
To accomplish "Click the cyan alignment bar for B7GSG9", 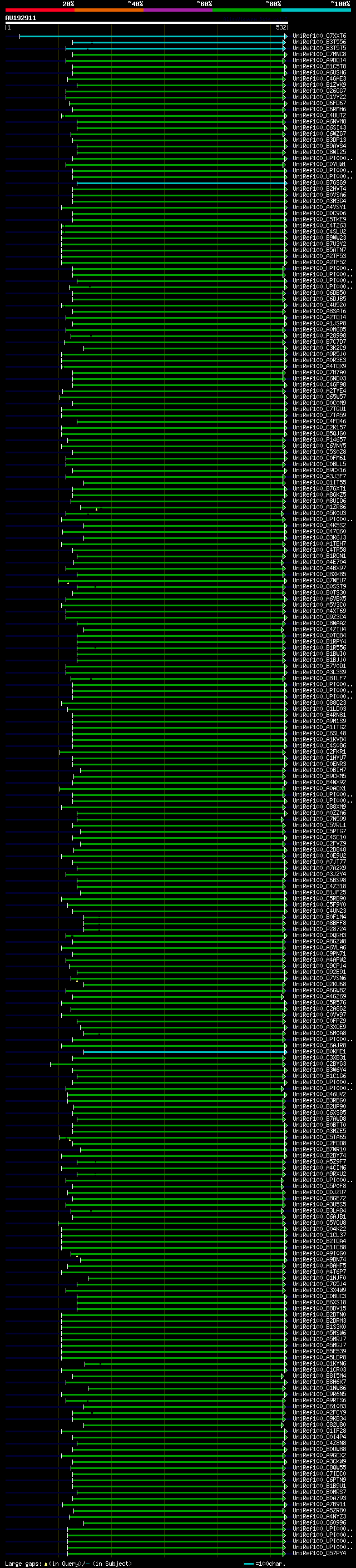I will [x=181, y=183].
